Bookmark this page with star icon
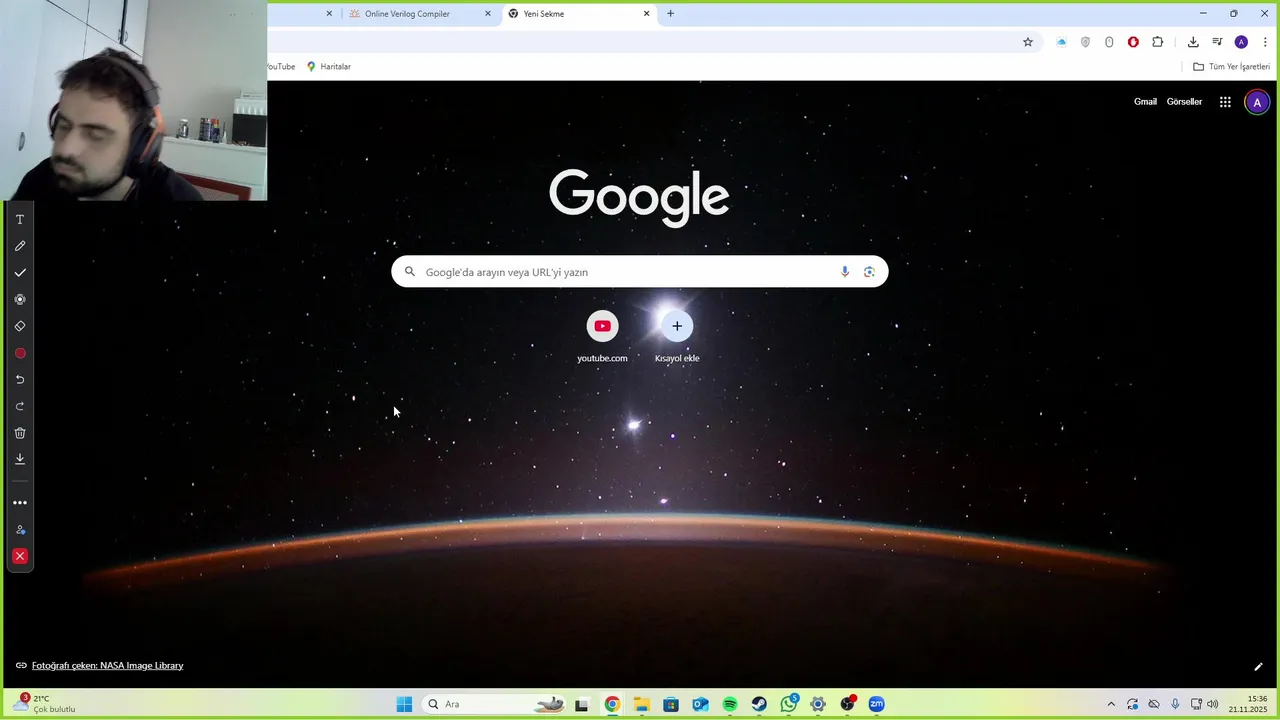This screenshot has width=1280, height=720. point(1027,42)
